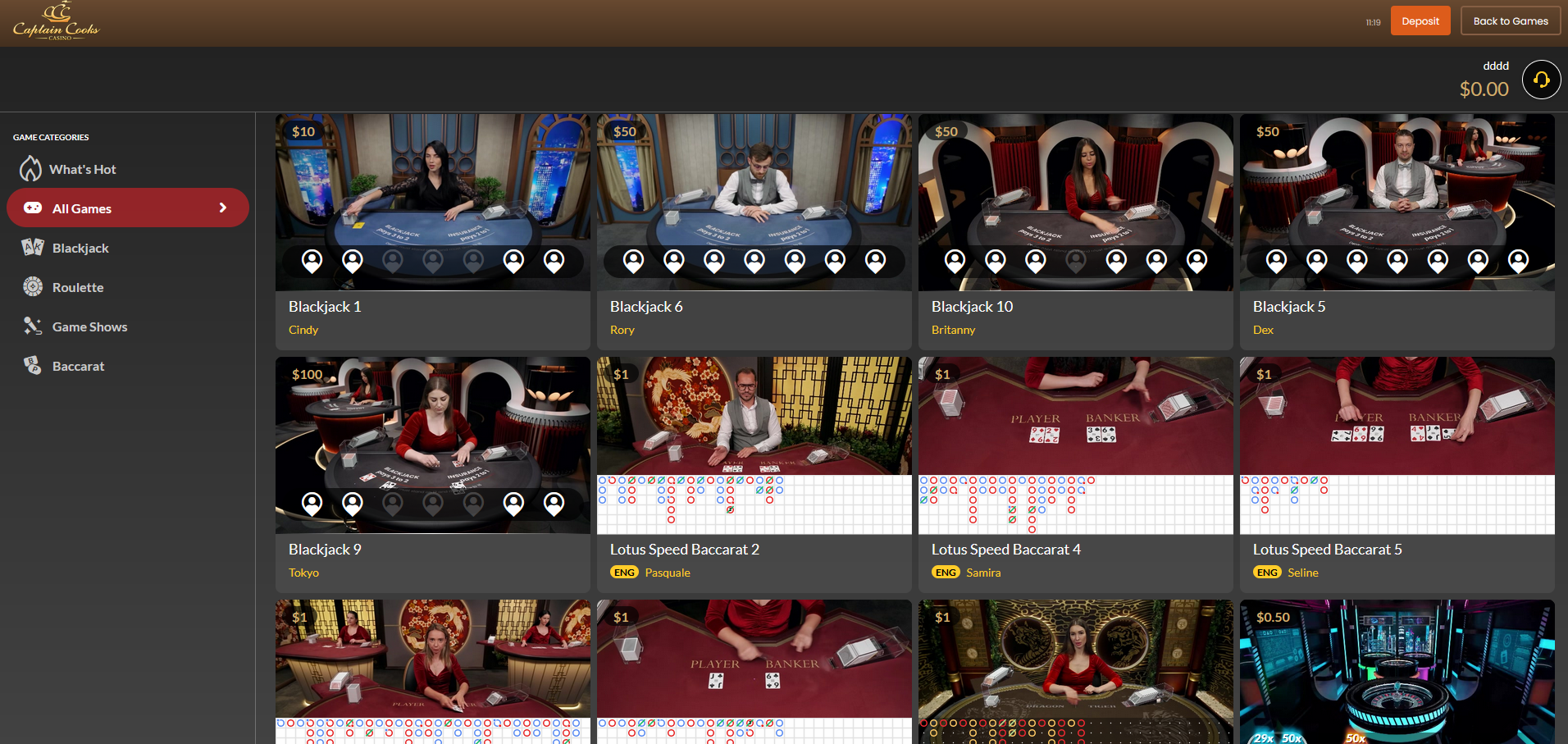Viewport: 1568px width, 744px height.
Task: Click the Back to Games button
Action: [x=1511, y=21]
